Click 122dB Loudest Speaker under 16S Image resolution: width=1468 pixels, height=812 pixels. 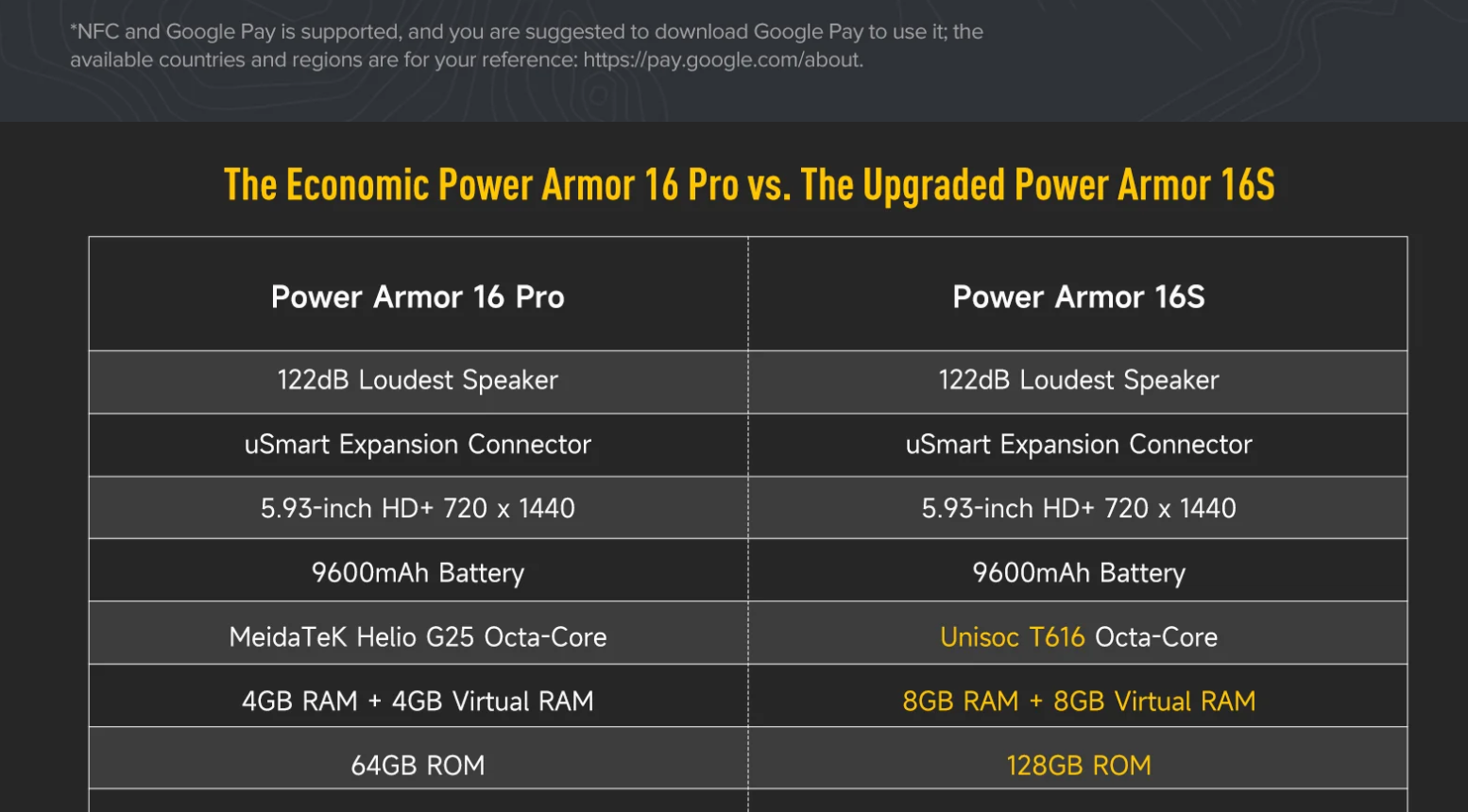[x=1079, y=381]
